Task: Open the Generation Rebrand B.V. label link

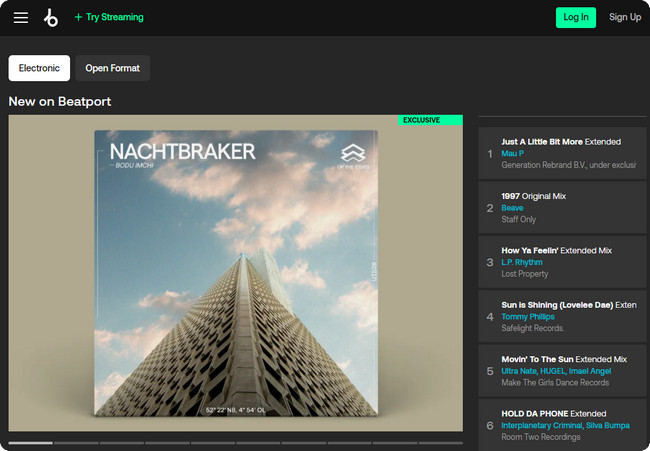Action: point(568,165)
